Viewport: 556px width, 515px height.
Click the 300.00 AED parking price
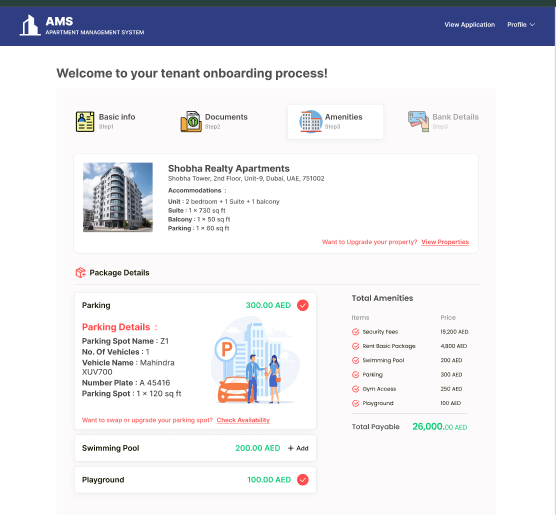click(268, 305)
